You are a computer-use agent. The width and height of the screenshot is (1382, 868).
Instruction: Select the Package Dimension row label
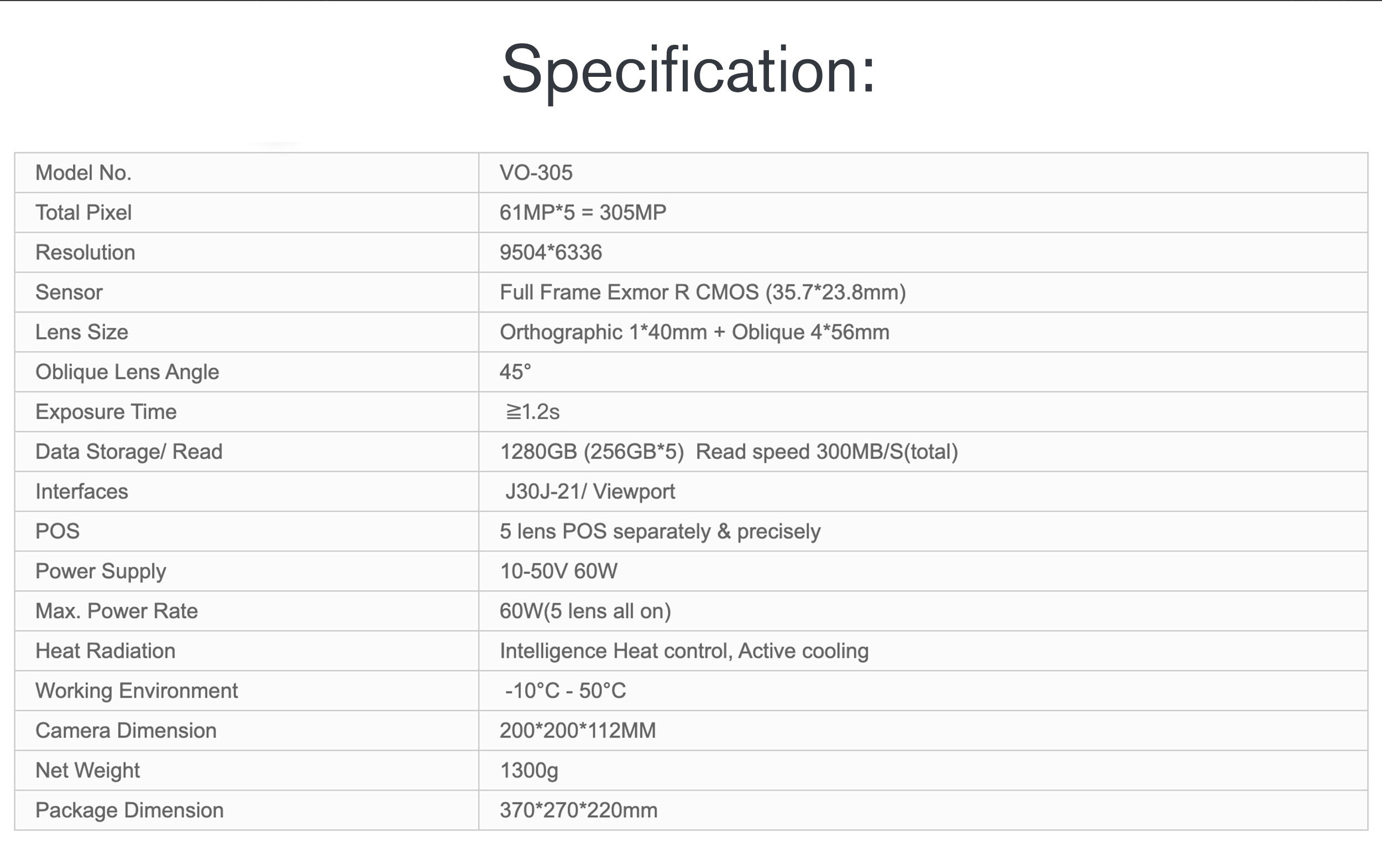130,810
